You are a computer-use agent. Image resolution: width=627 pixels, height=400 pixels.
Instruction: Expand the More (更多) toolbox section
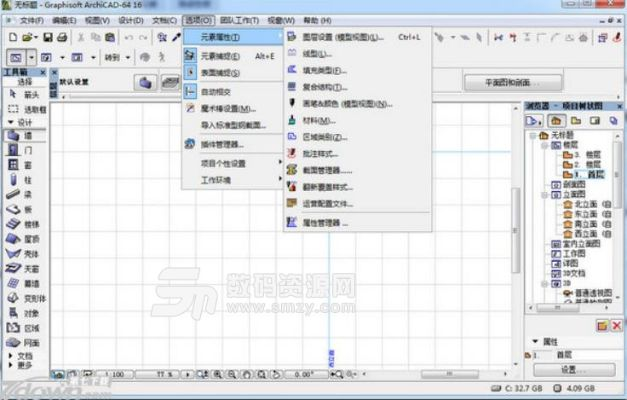click(11, 365)
